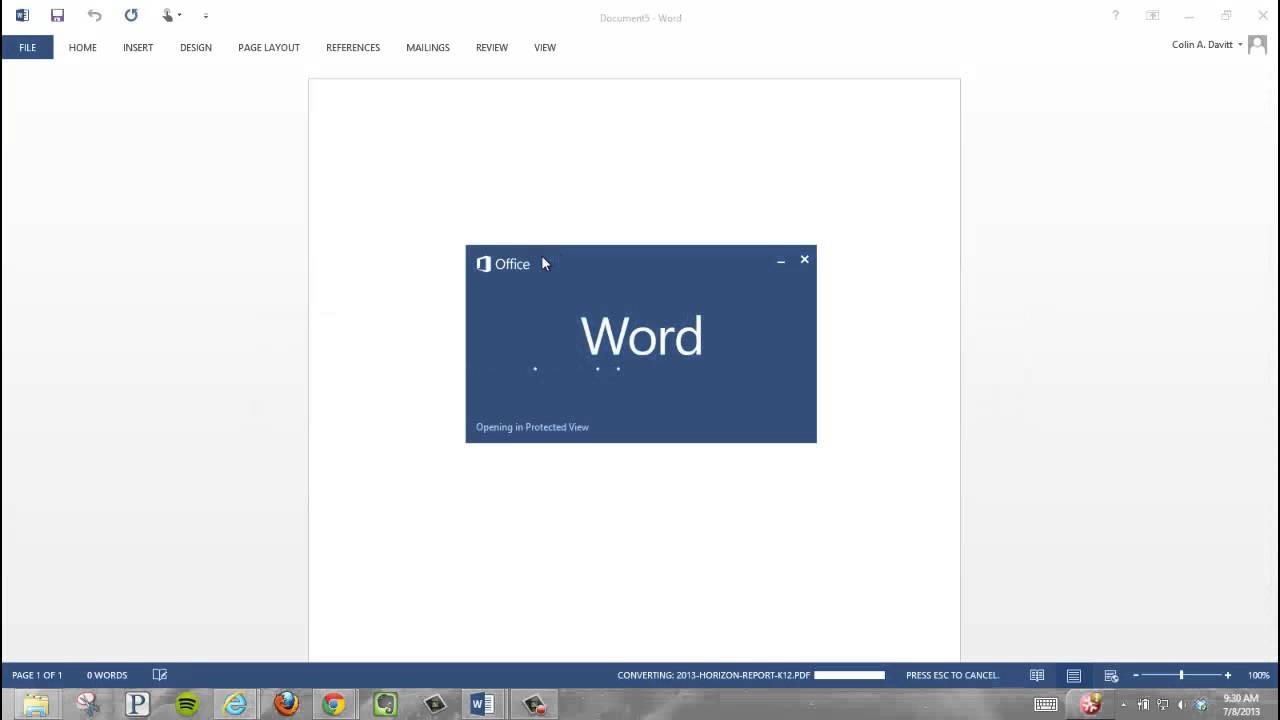Image resolution: width=1280 pixels, height=720 pixels.
Task: Switch to the REVIEW tab
Action: click(492, 47)
